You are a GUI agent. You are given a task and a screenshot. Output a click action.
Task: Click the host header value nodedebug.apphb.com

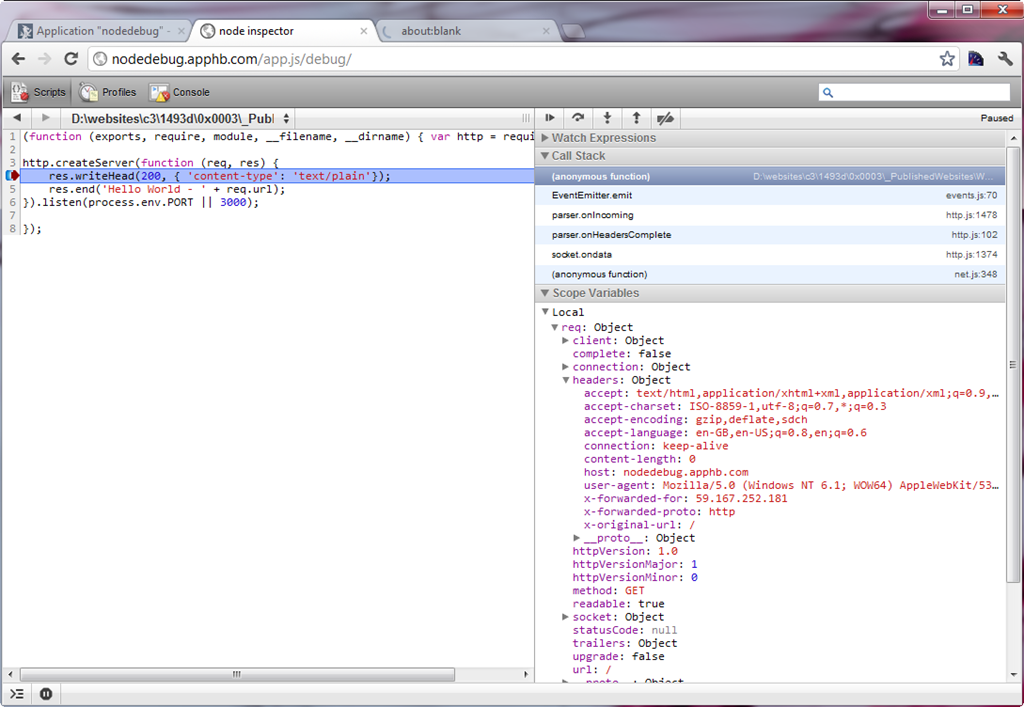point(686,472)
